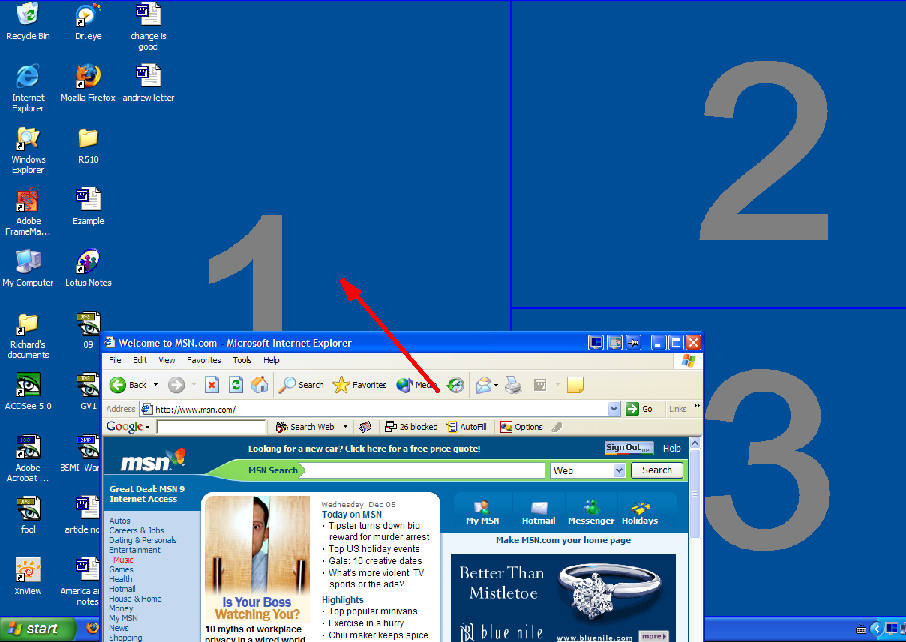Open the Tools menu

tap(242, 360)
